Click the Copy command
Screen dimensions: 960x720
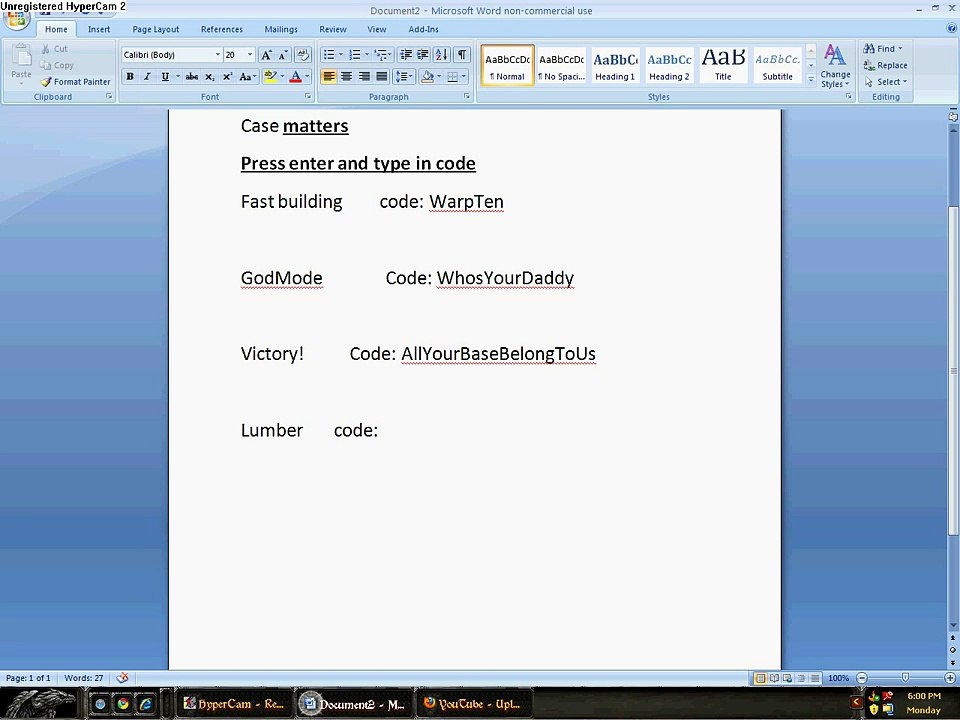57,65
